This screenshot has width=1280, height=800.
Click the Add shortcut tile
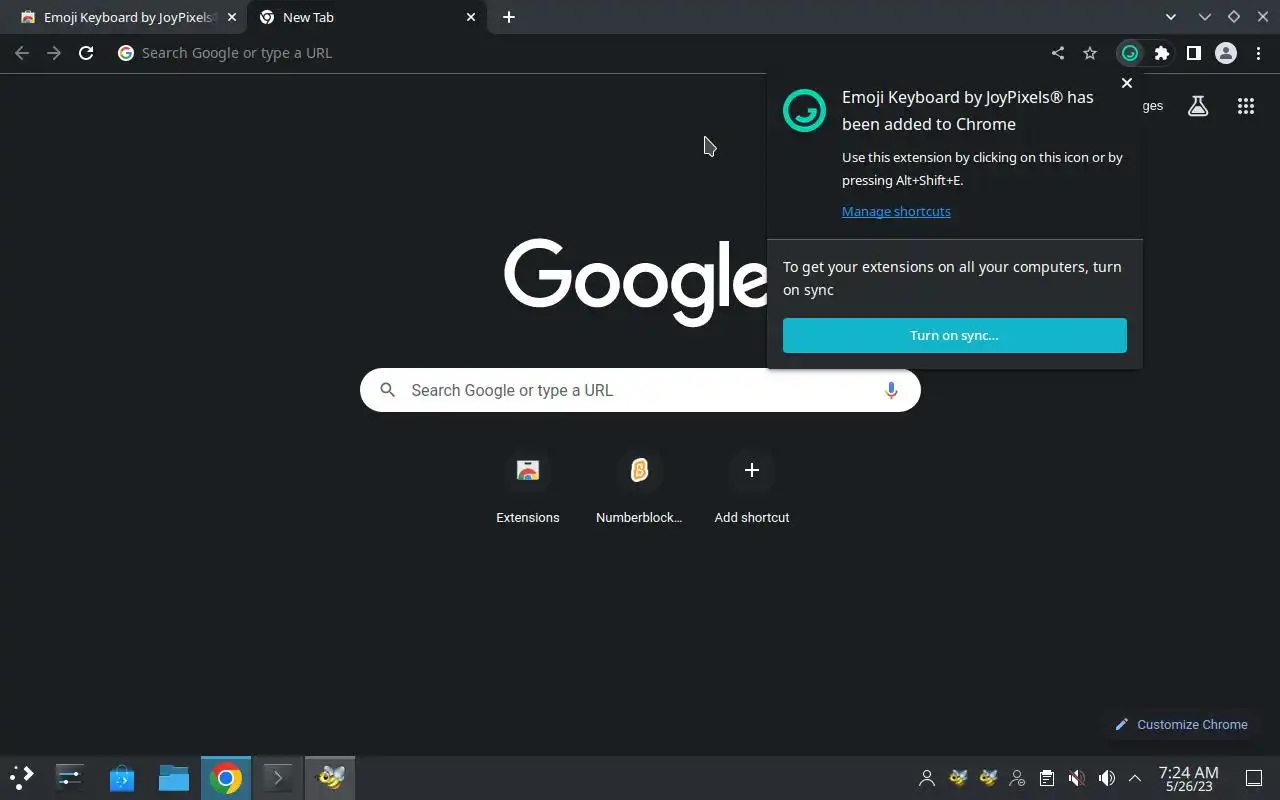752,488
